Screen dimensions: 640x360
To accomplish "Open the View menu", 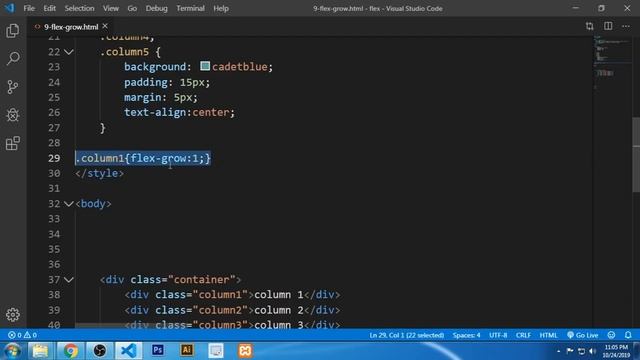I will tap(111, 8).
